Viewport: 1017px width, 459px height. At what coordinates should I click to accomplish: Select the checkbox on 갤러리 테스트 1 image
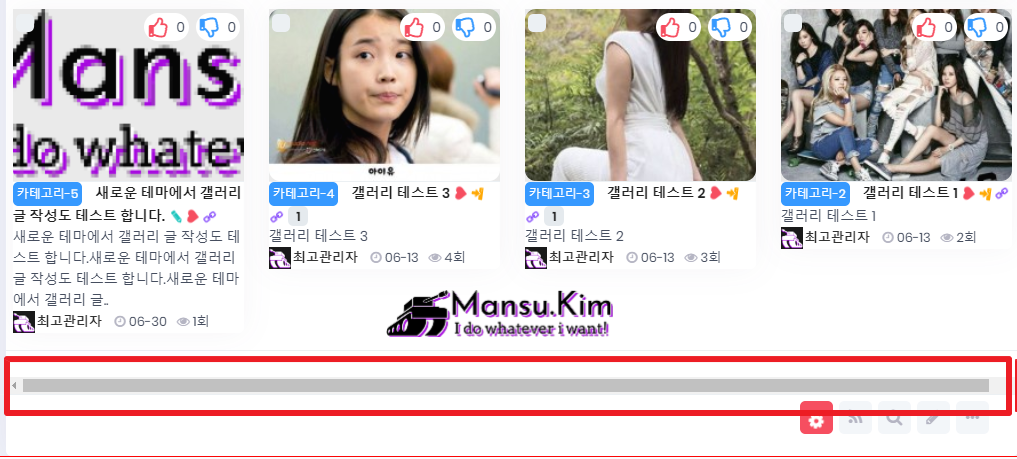pyautogui.click(x=793, y=23)
